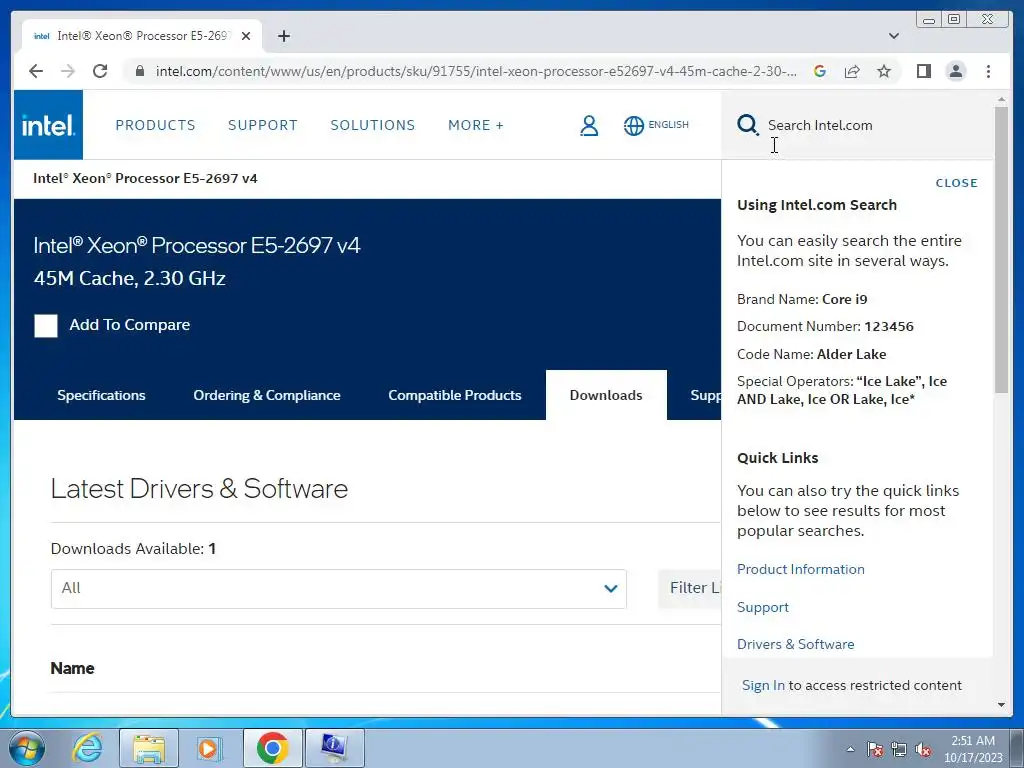Click the search magnifier icon
The width and height of the screenshot is (1024, 768).
747,125
